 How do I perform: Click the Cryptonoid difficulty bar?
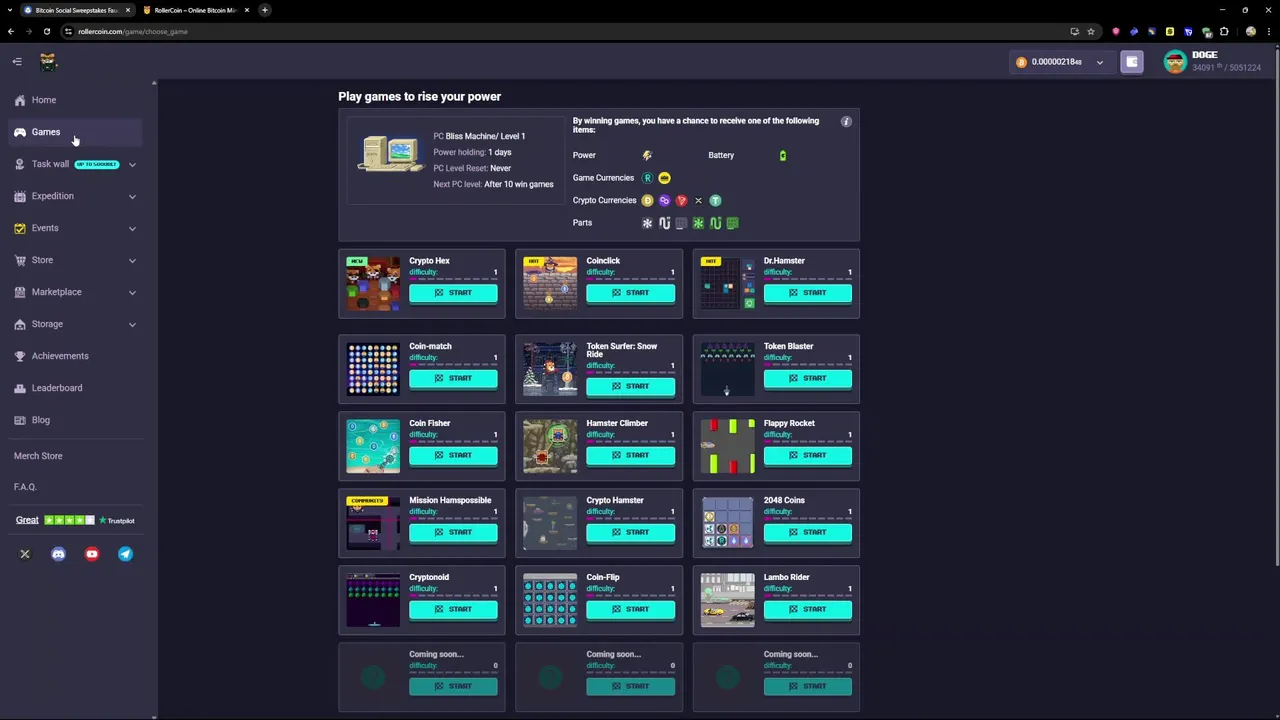point(453,594)
